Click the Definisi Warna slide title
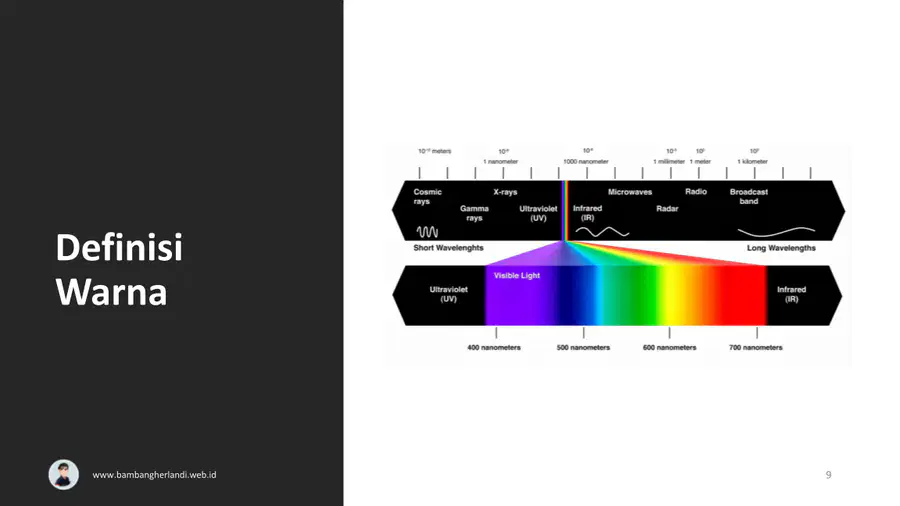 coord(119,270)
